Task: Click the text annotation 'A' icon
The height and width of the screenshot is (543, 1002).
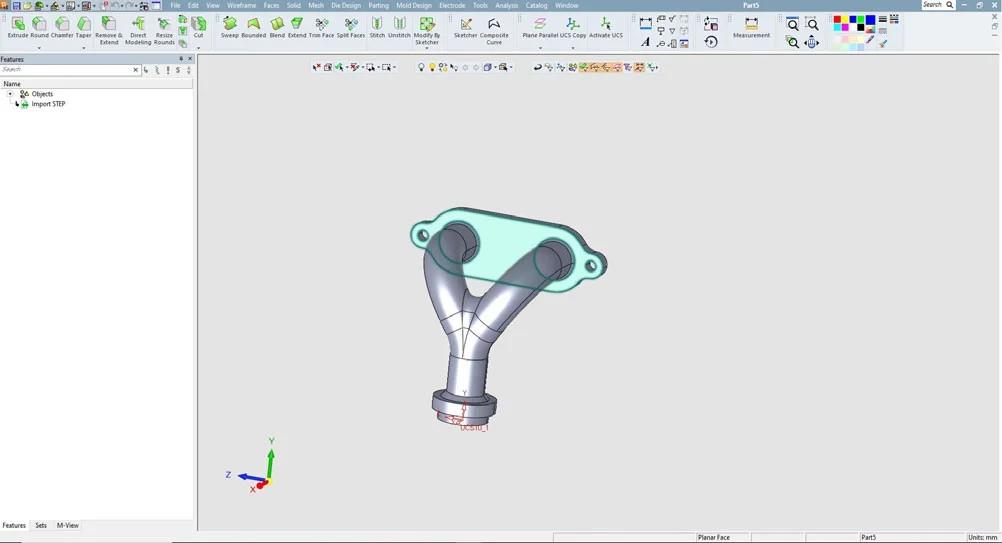Action: tap(645, 42)
